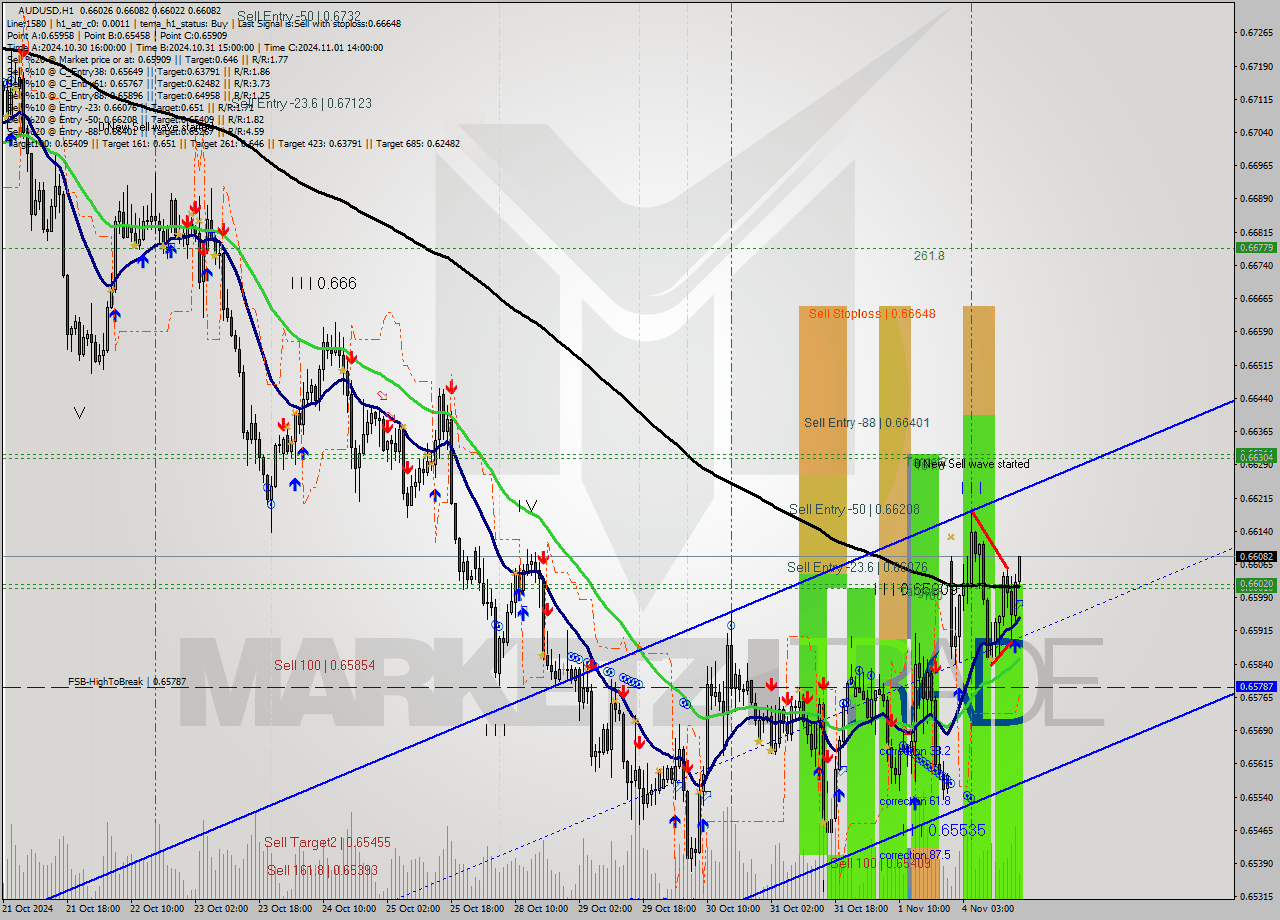Screen dimensions: 1280x920
Task: Click the 'I V' wave label
Action: point(527,506)
